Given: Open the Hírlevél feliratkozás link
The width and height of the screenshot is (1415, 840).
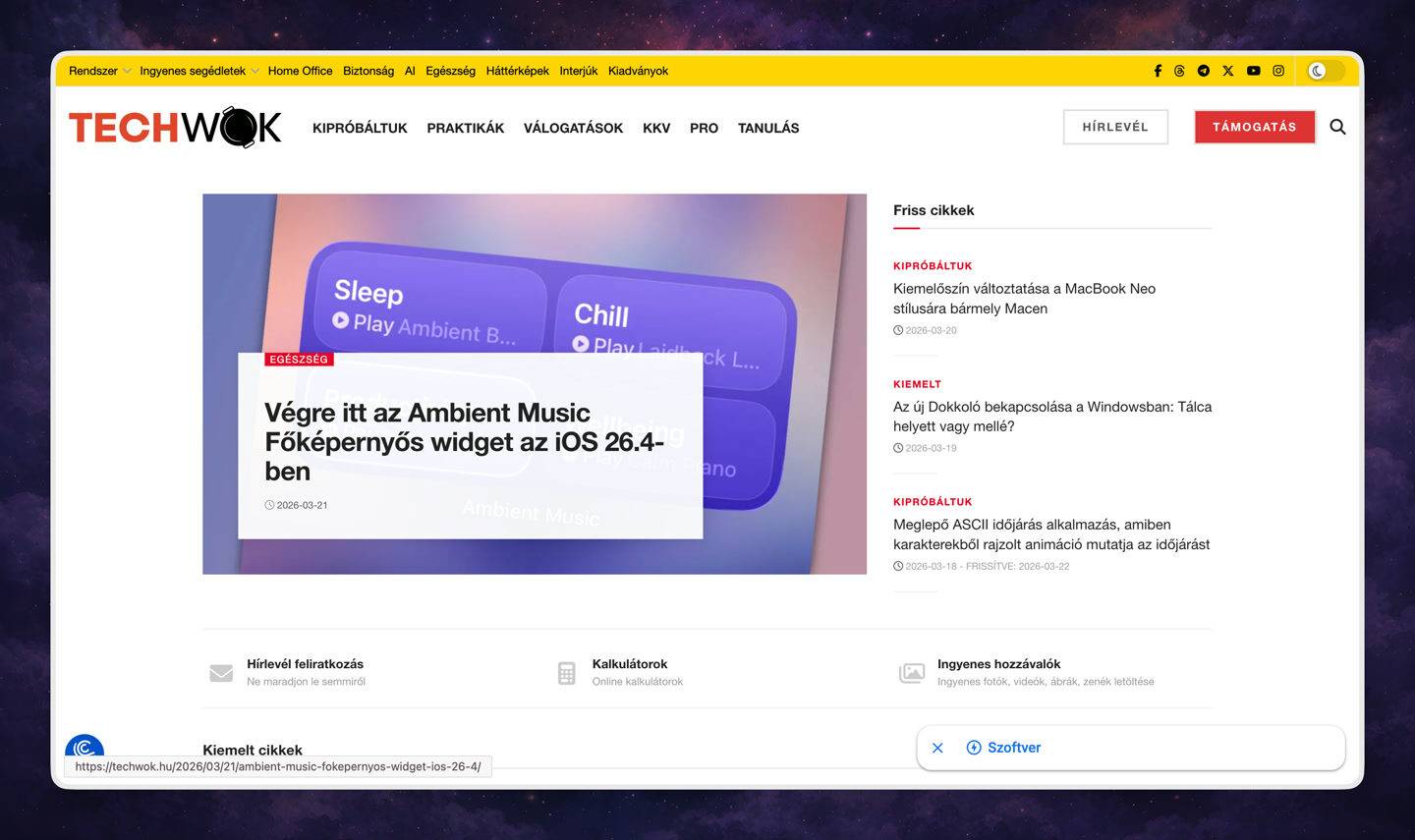Looking at the screenshot, I should pos(305,664).
